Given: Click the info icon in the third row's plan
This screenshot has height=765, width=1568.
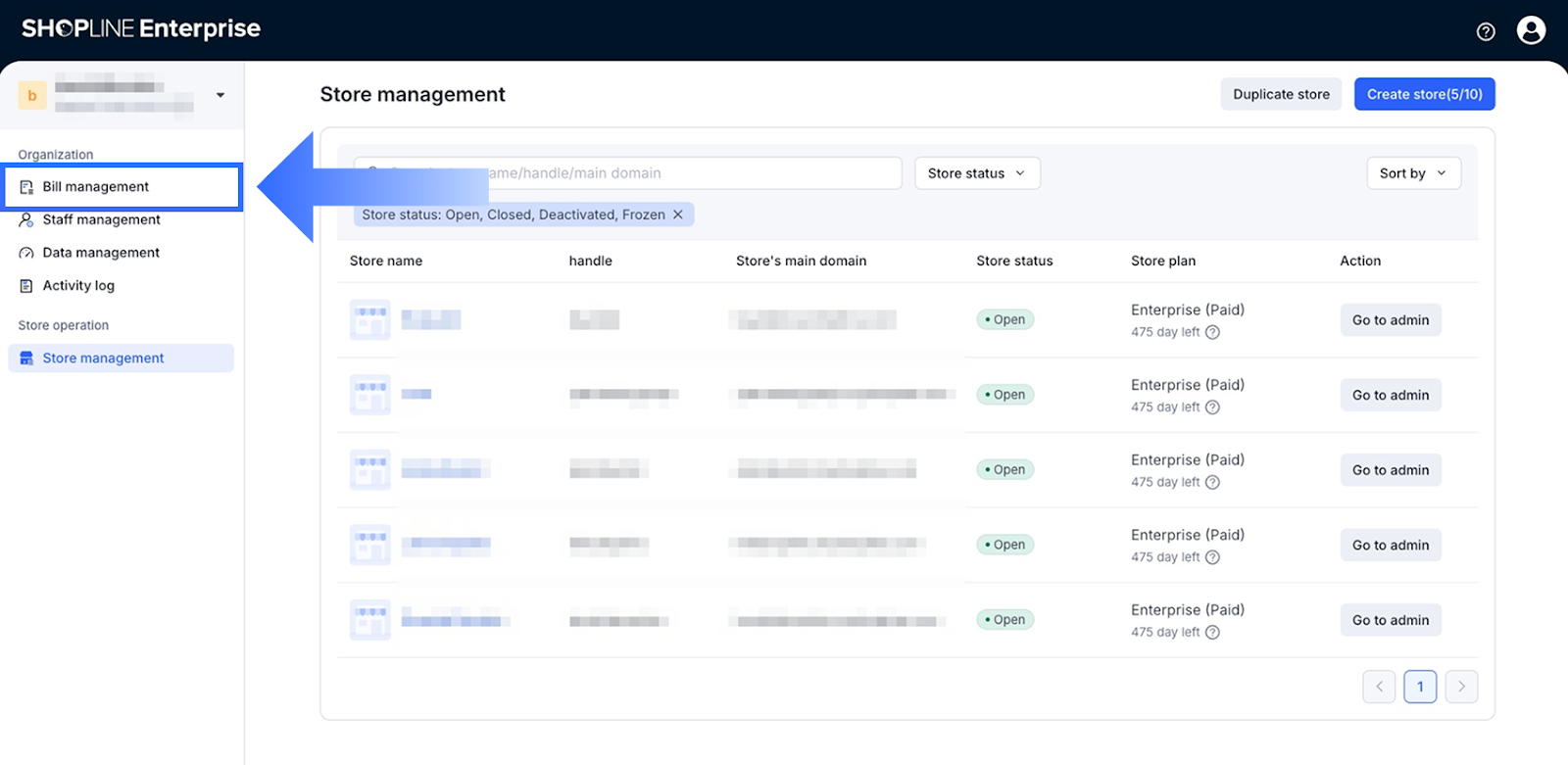Looking at the screenshot, I should 1212,482.
